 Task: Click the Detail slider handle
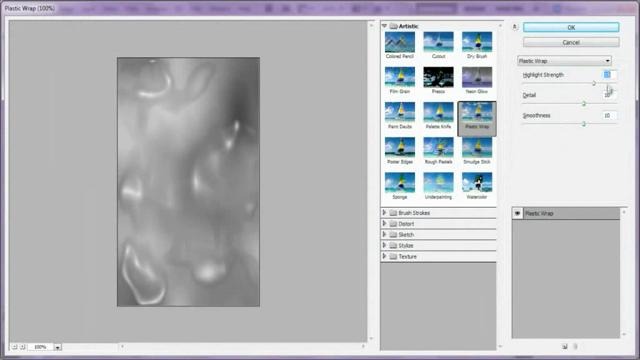584,104
